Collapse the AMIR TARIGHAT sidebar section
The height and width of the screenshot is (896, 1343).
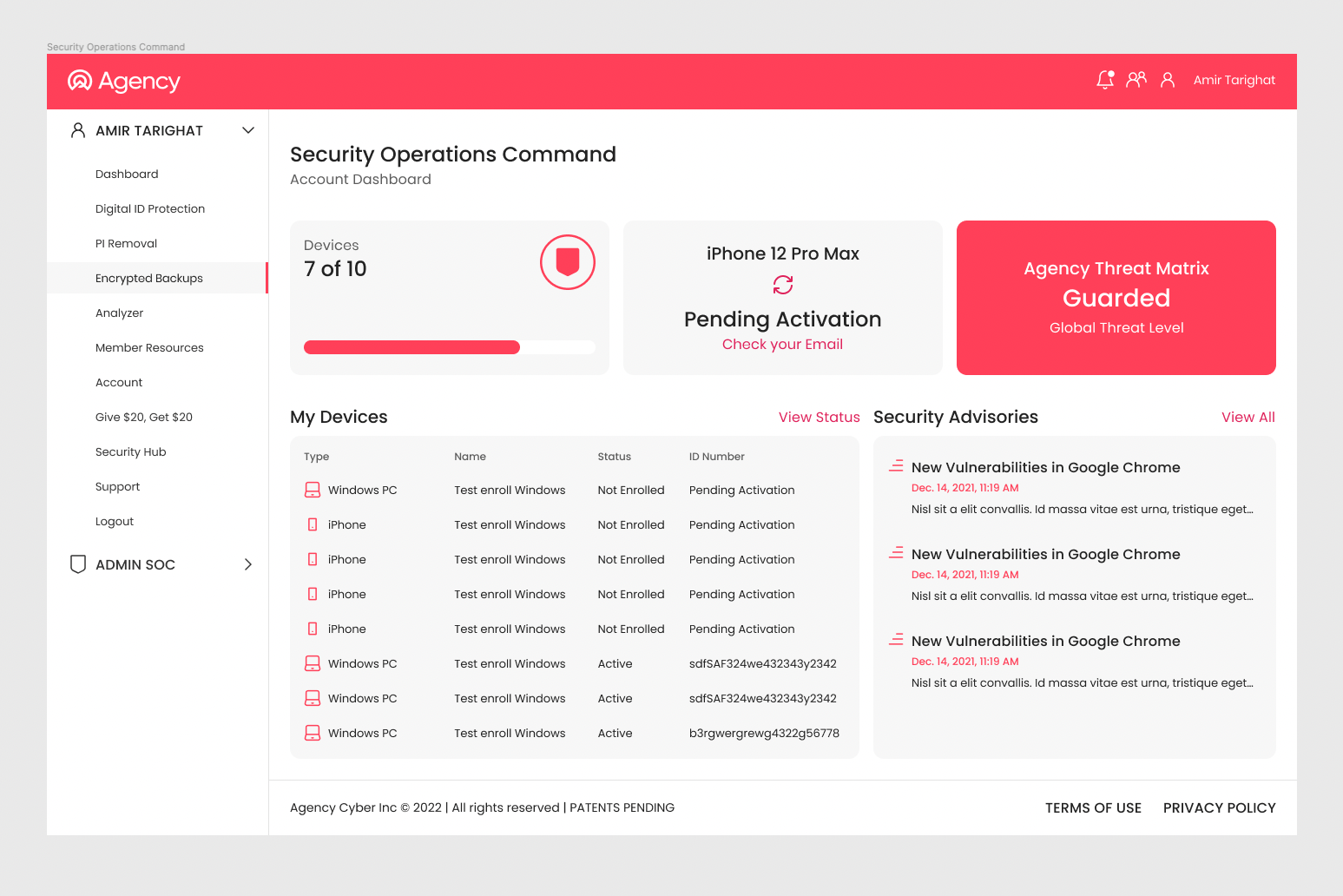point(248,130)
